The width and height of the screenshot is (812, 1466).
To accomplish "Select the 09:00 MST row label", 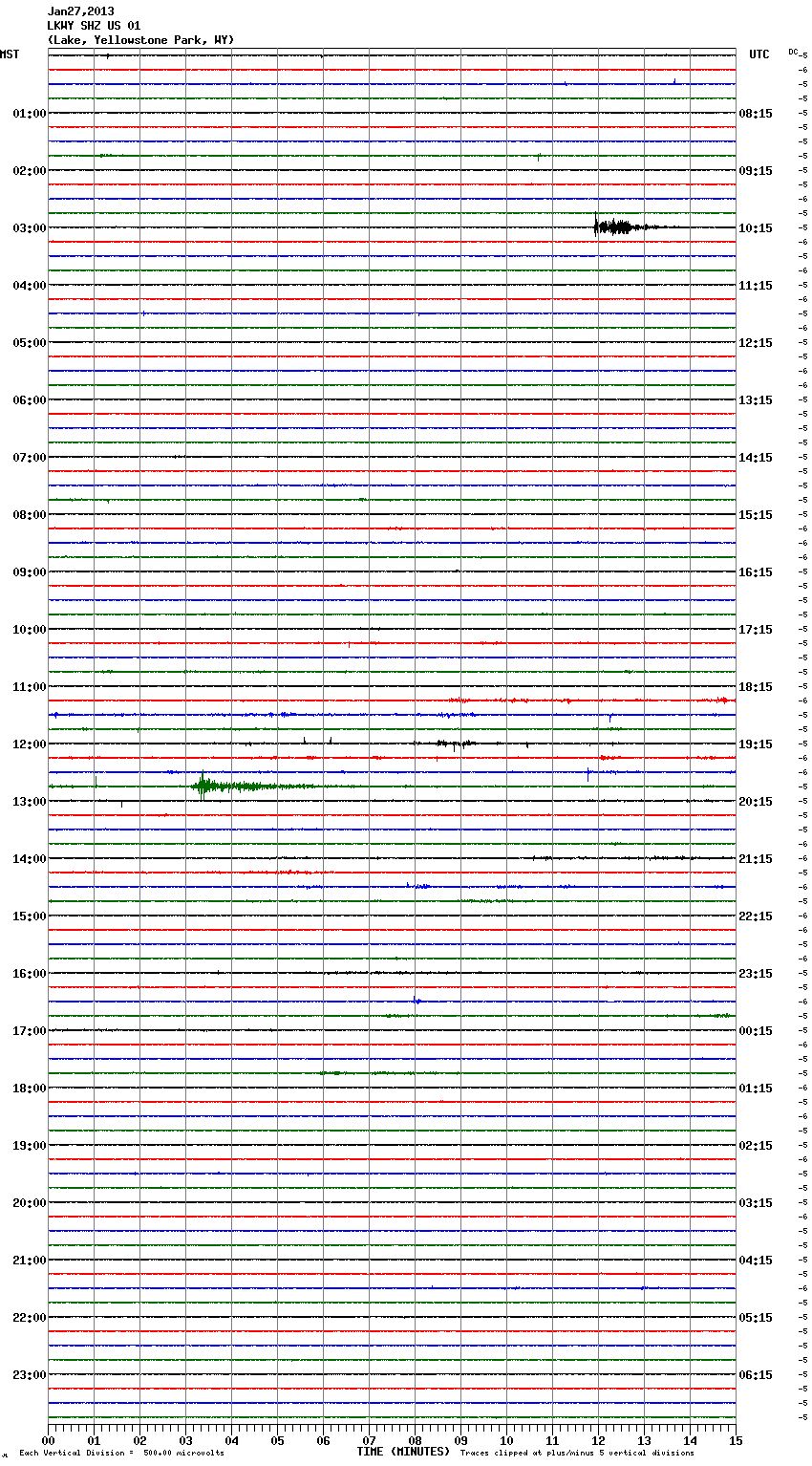I will (x=29, y=572).
